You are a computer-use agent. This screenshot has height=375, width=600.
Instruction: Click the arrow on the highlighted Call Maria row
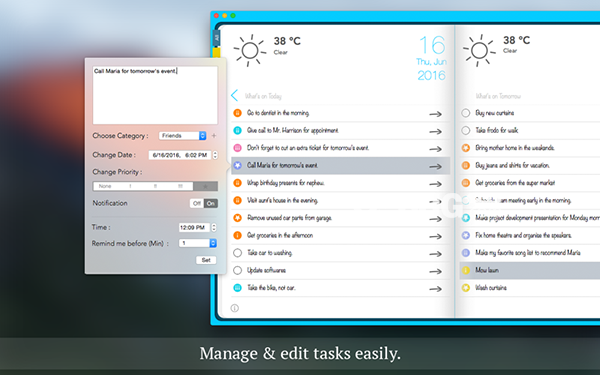click(x=435, y=166)
